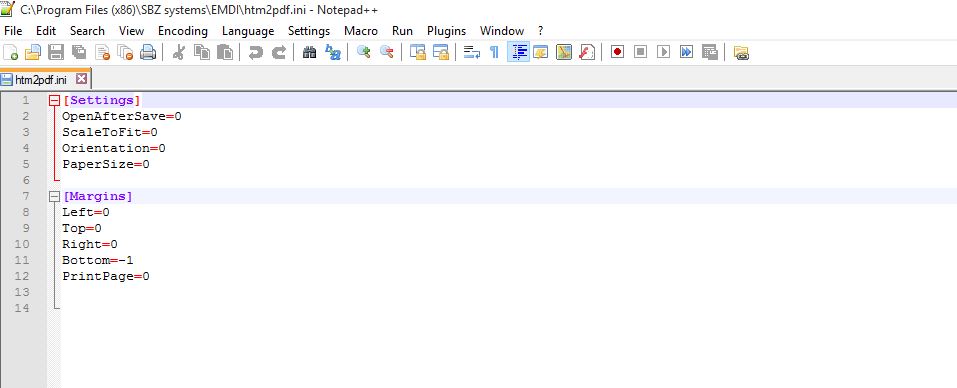Toggle the Show Indent Guide icon
Image resolution: width=957 pixels, height=388 pixels.
[x=518, y=52]
